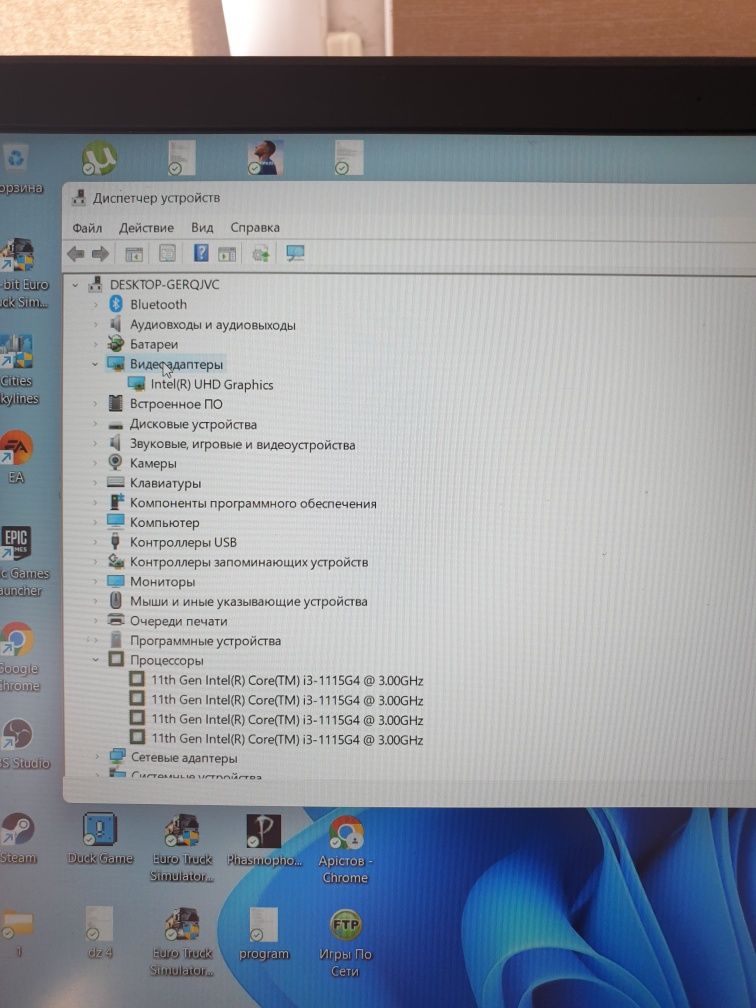
Task: Click the Action pane toolbar icon next to Help
Action: (x=227, y=254)
